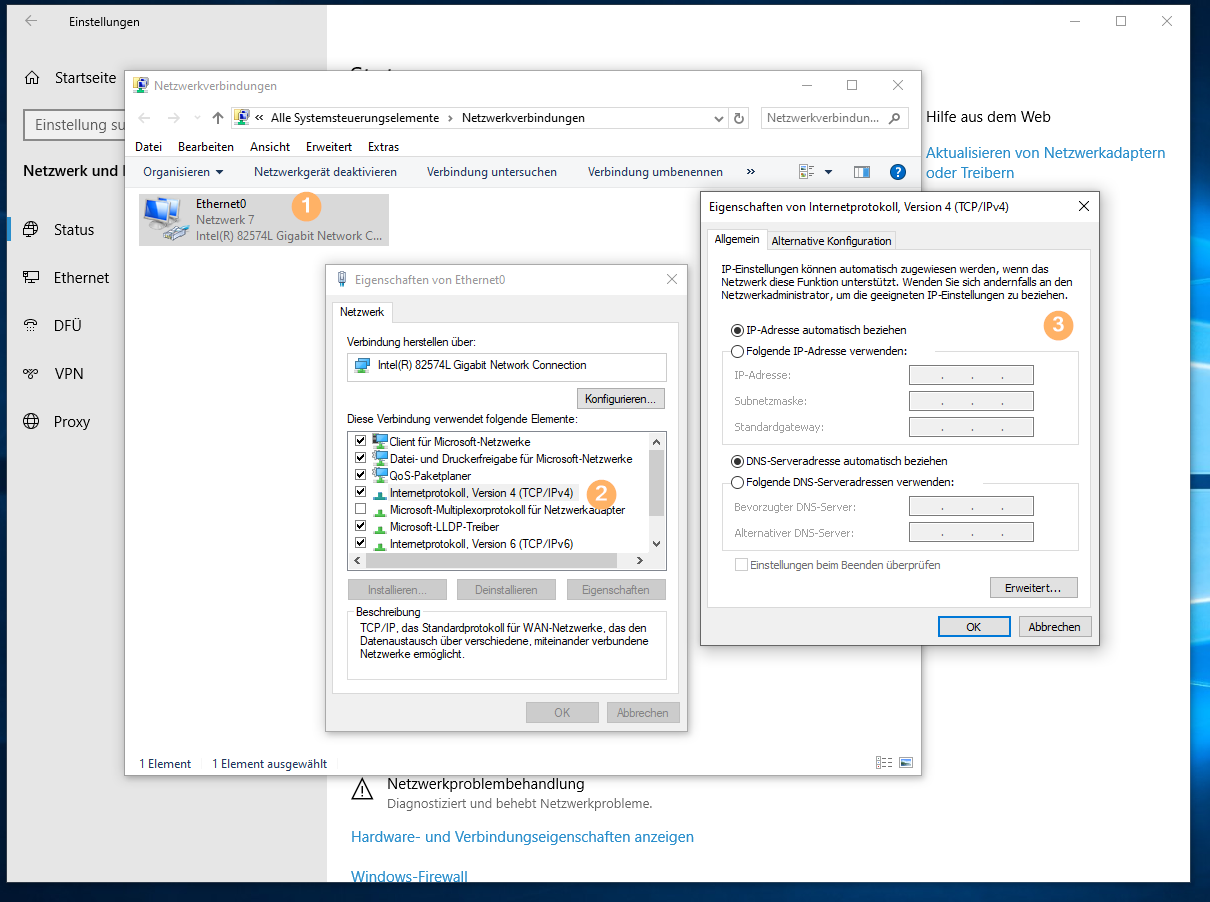1210x902 pixels.
Task: Toggle the Microsoft-LLDP-Treiber checkbox
Action: click(x=361, y=527)
